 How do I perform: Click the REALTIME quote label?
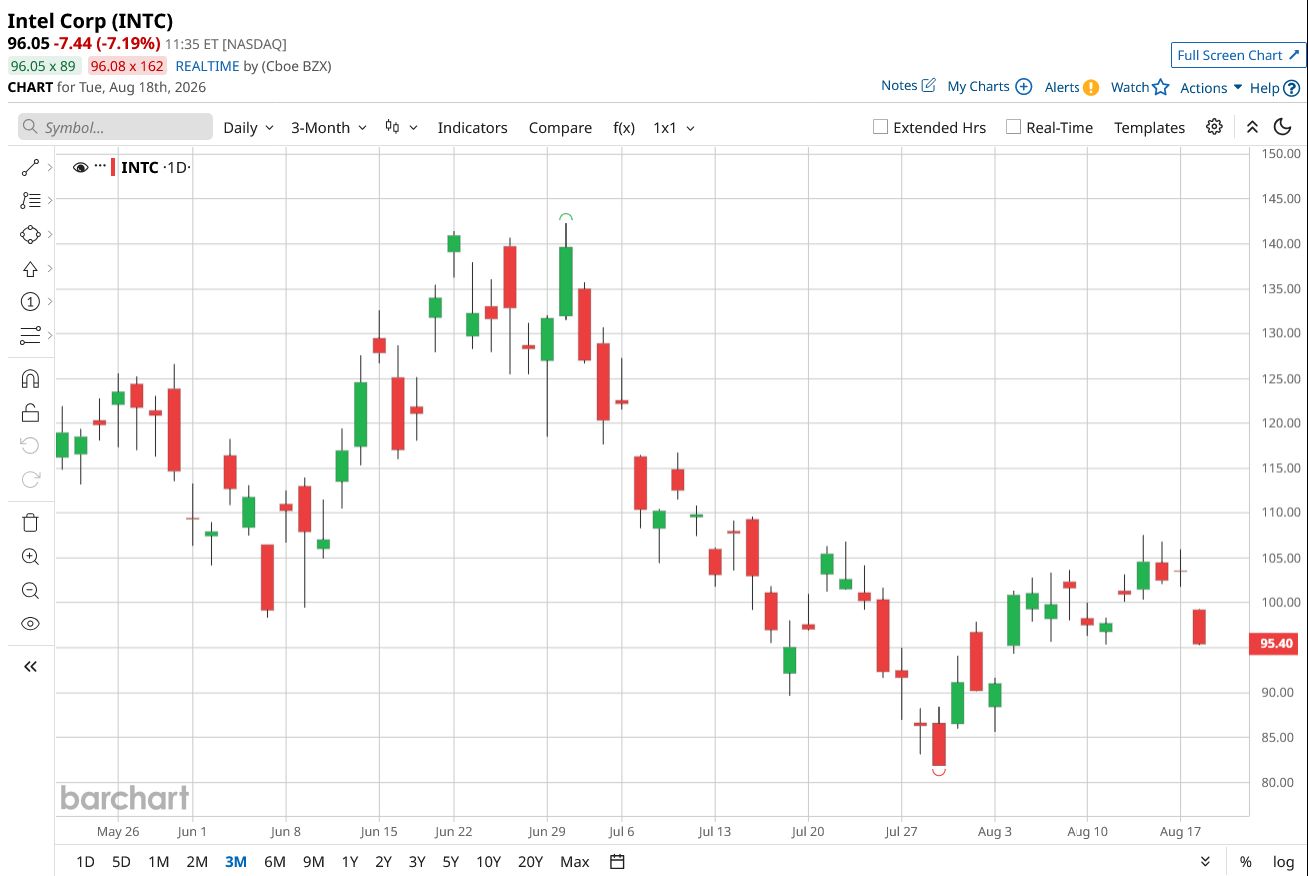(x=207, y=66)
